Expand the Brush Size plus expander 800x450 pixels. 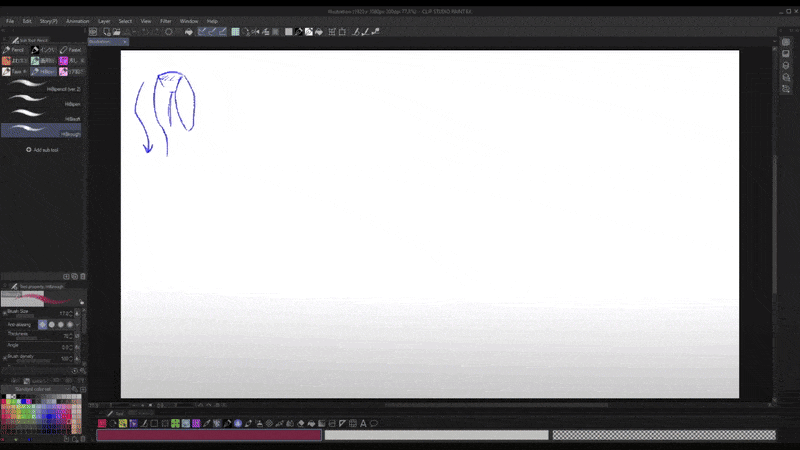pyautogui.click(x=5, y=313)
